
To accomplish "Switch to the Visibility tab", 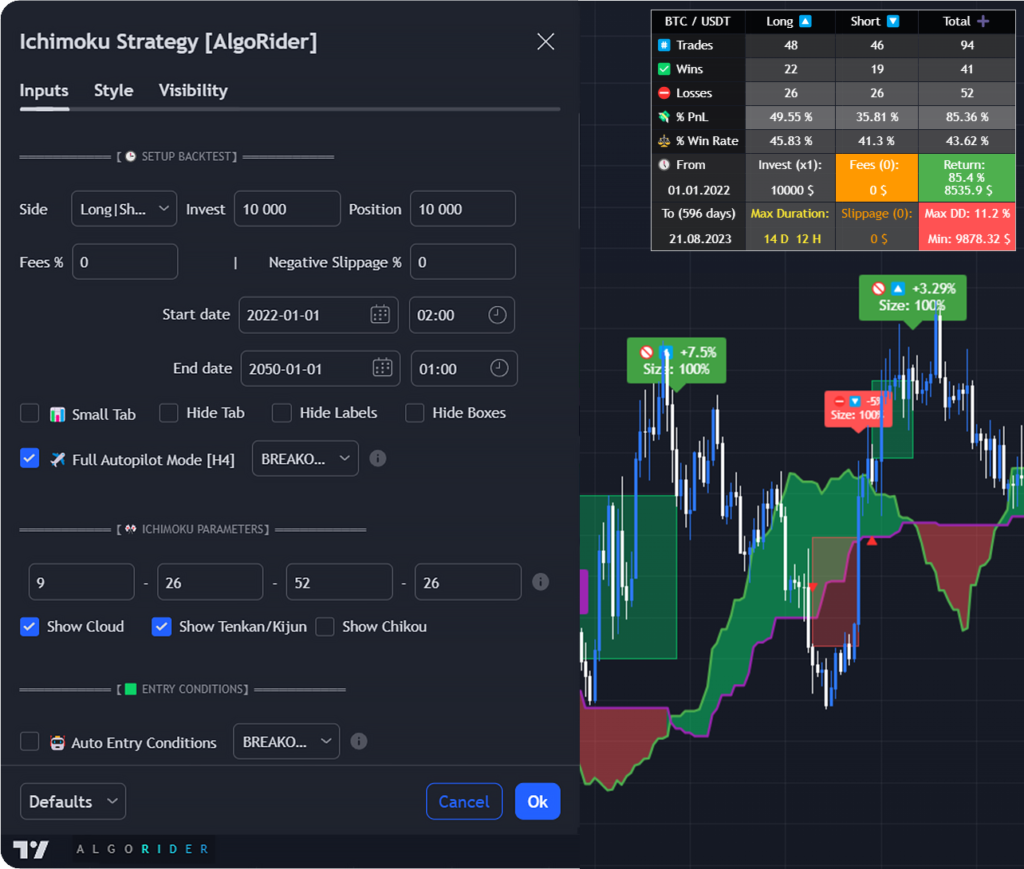I will tap(192, 90).
